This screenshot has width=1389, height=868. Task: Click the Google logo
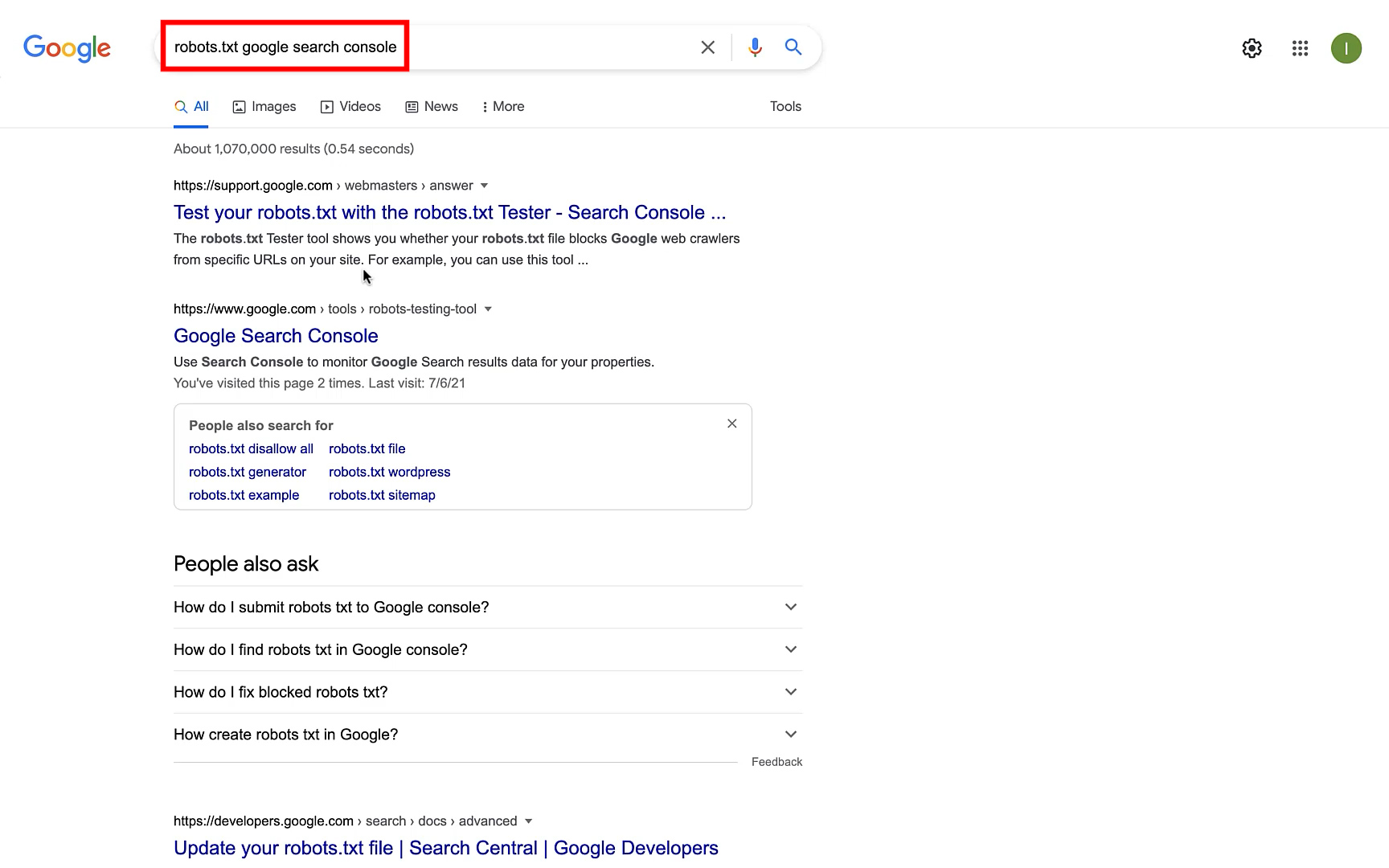(x=68, y=48)
